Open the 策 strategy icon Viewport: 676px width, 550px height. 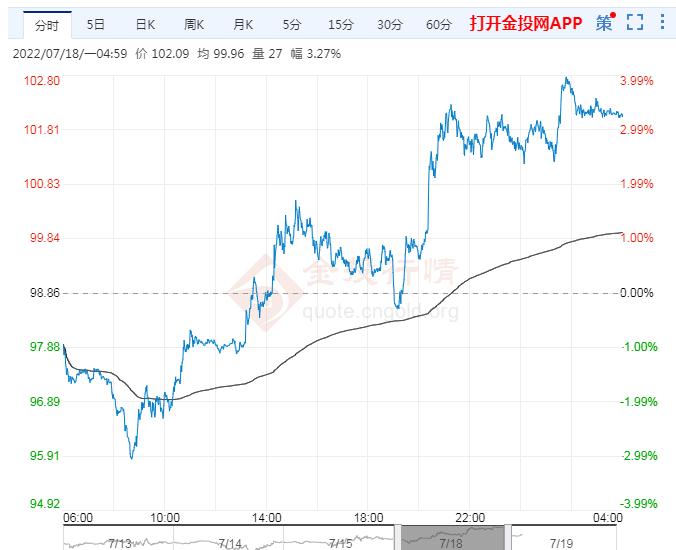pyautogui.click(x=605, y=22)
